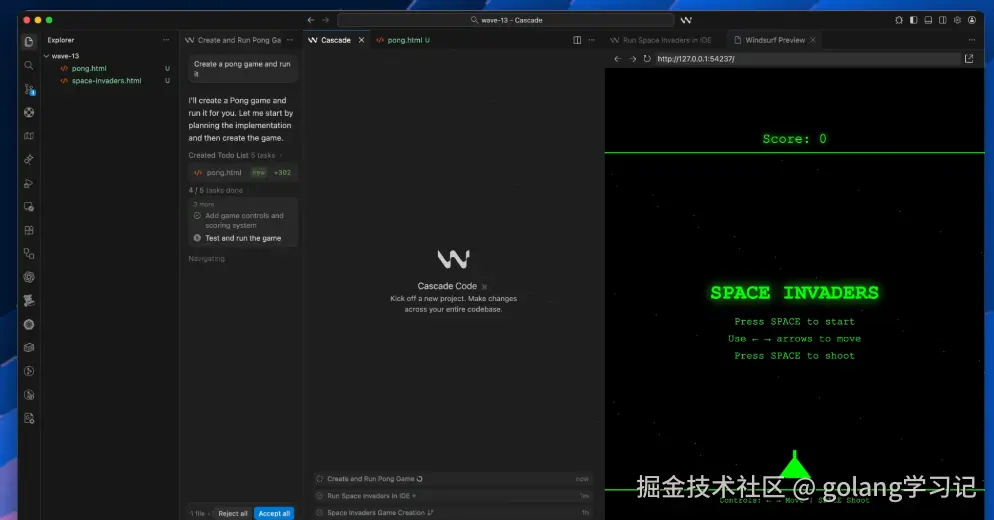
Task: Reload the Windsurf Preview page
Action: [x=647, y=58]
